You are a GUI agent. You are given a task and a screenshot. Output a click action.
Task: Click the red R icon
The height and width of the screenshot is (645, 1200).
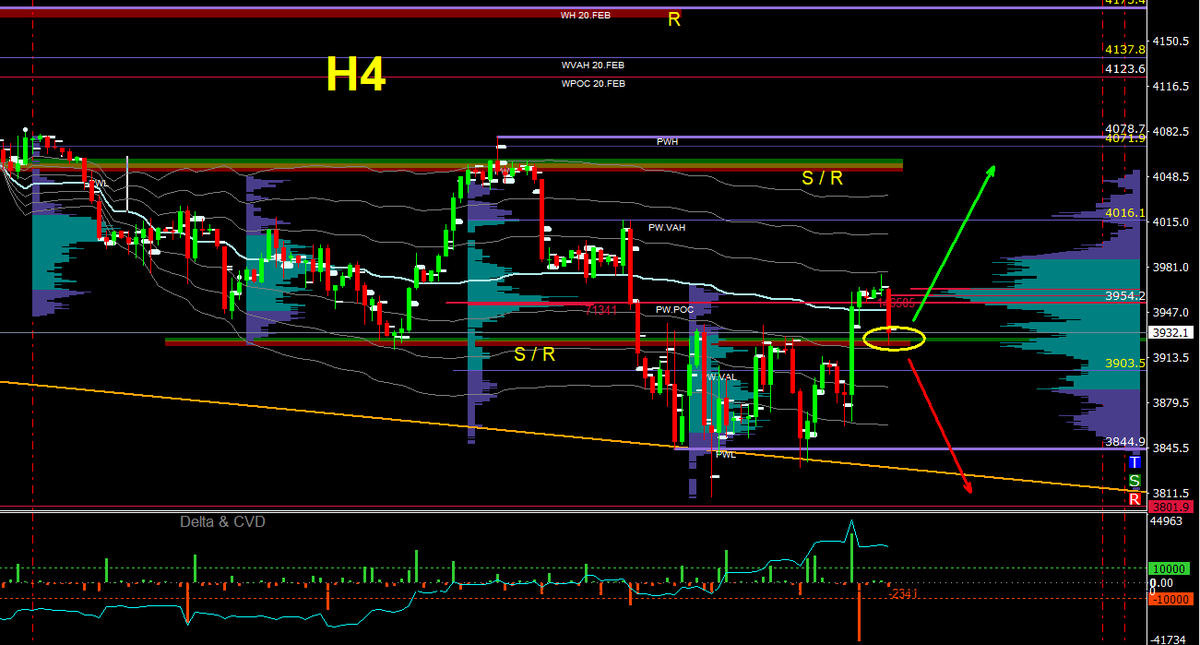(x=1134, y=499)
